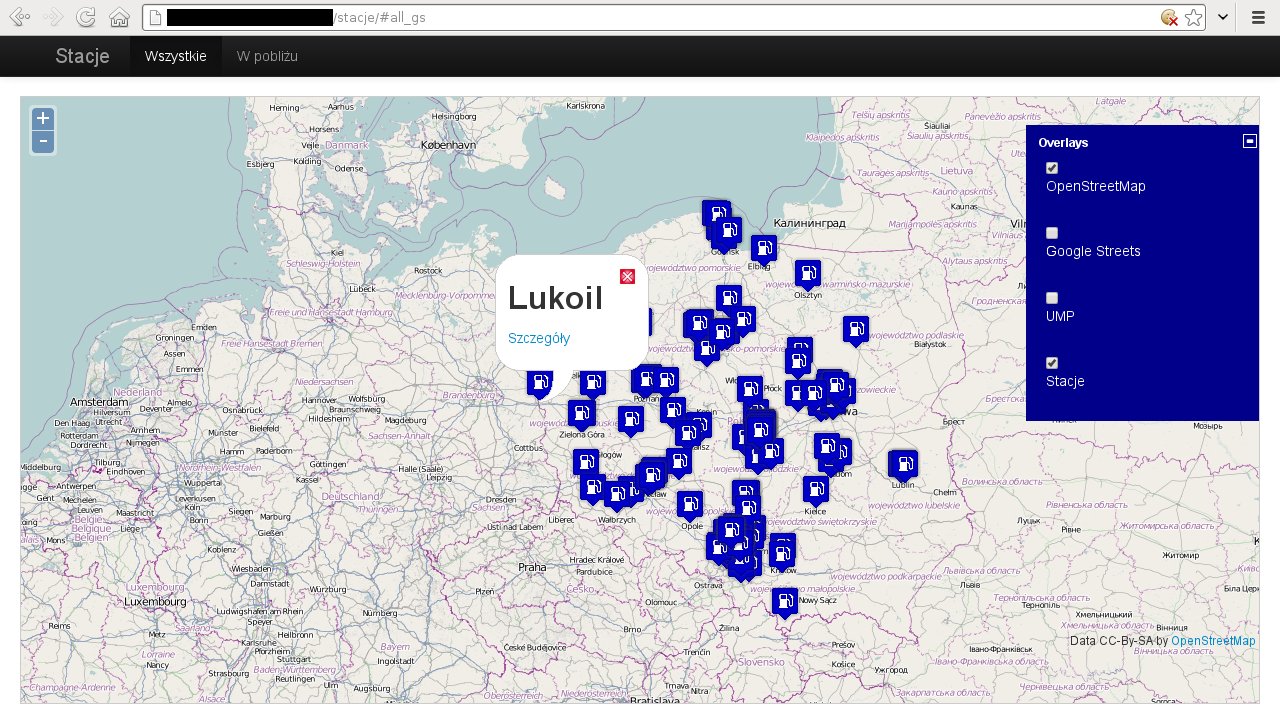Go back using browser back arrow
Screen dimensions: 1280x725
click(19, 17)
